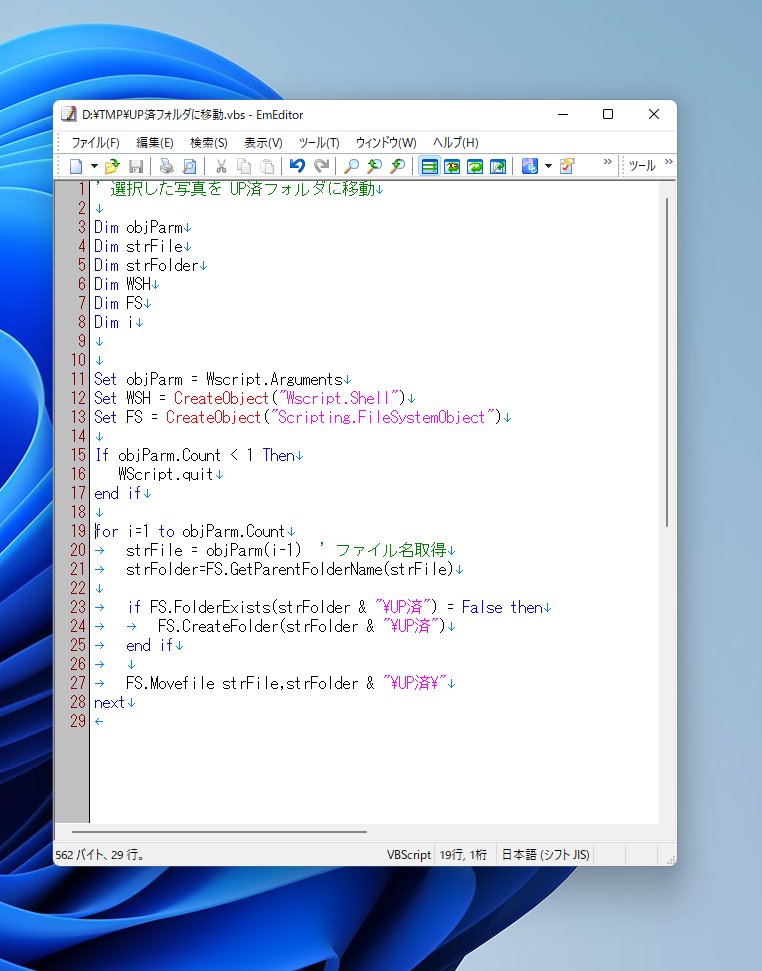
Task: Click the Copy icon in the toolbar
Action: coord(245,166)
